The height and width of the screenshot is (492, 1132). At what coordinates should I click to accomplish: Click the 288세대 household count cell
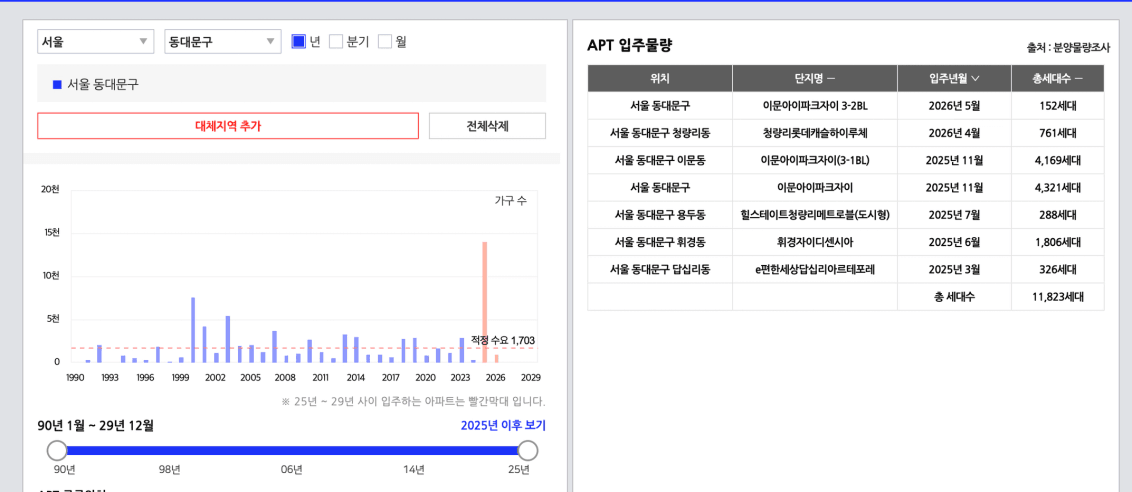pyautogui.click(x=1058, y=215)
